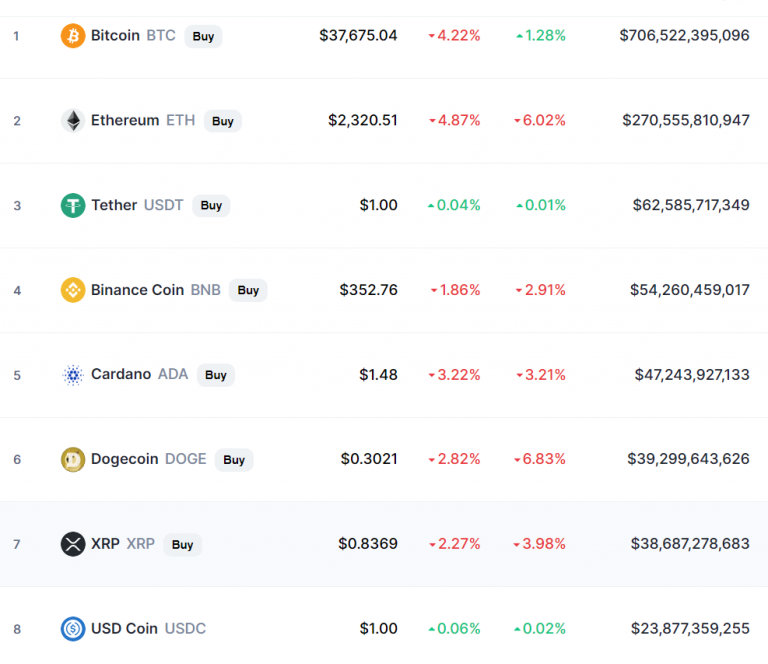Open the Bitcoin name link
This screenshot has height=664, width=768.
[x=116, y=36]
